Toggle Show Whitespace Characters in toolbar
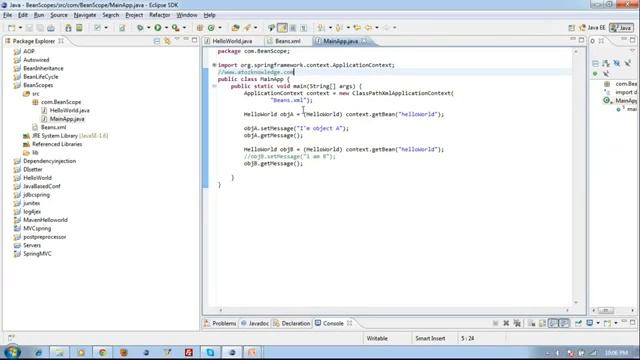This screenshot has height=360, width=640. [303, 28]
